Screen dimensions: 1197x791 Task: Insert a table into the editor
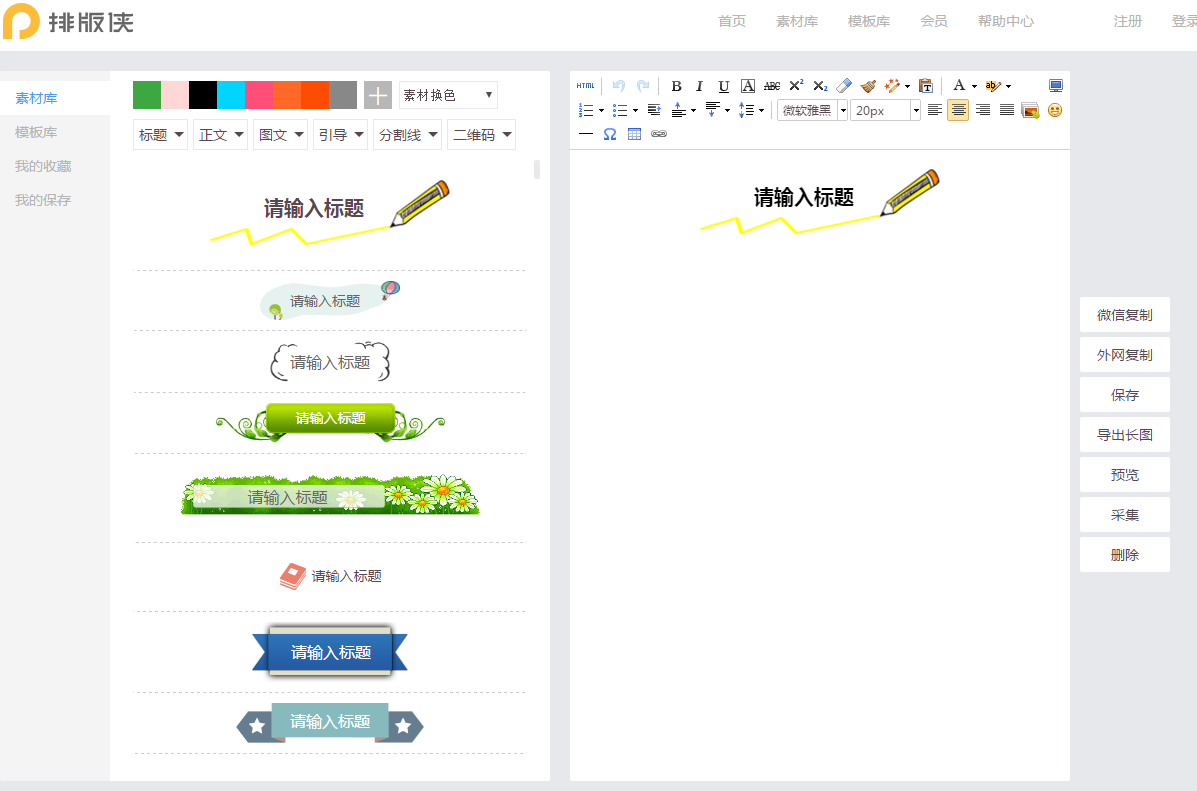coord(634,134)
